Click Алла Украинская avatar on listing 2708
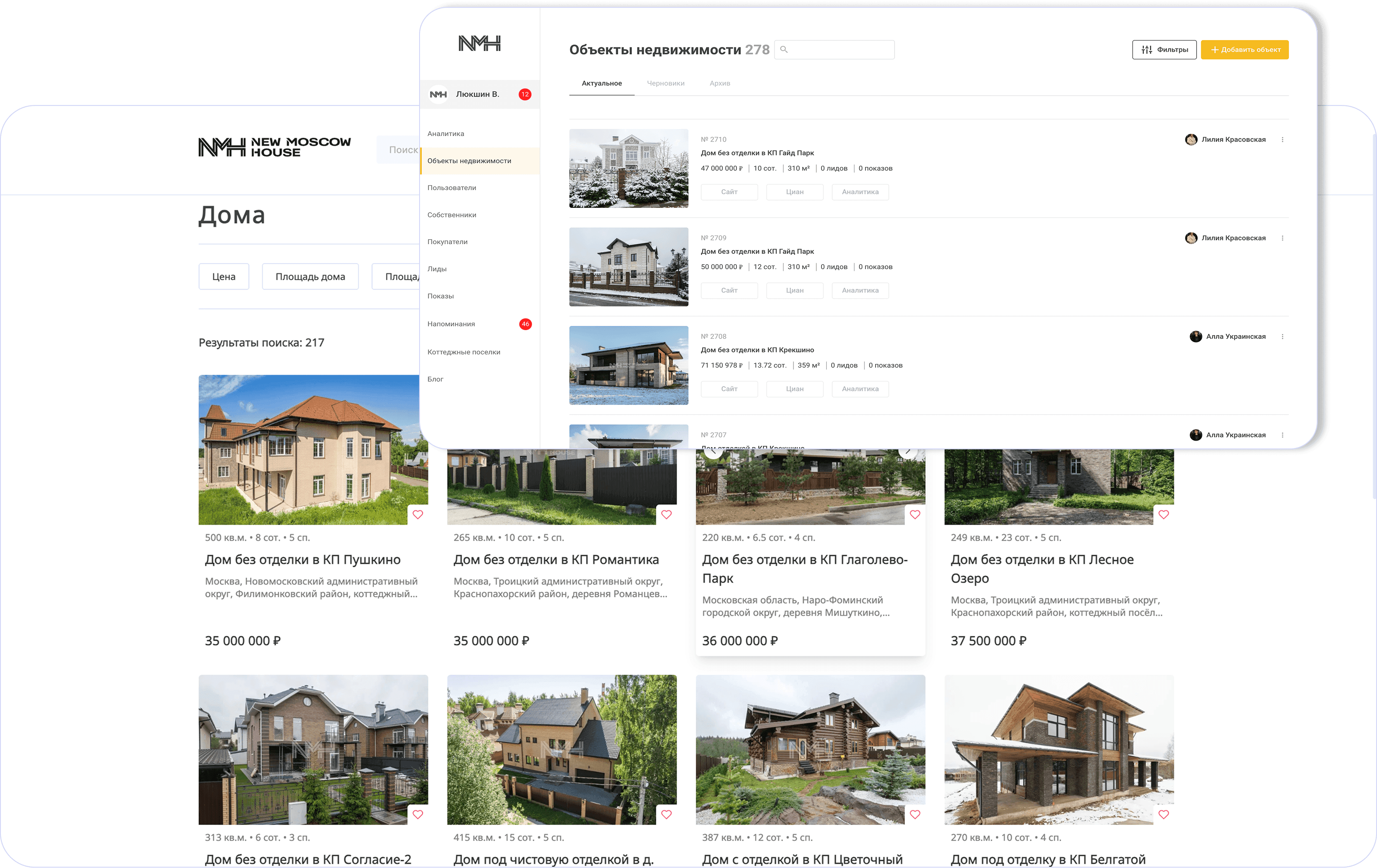The image size is (1377, 868). click(1196, 337)
